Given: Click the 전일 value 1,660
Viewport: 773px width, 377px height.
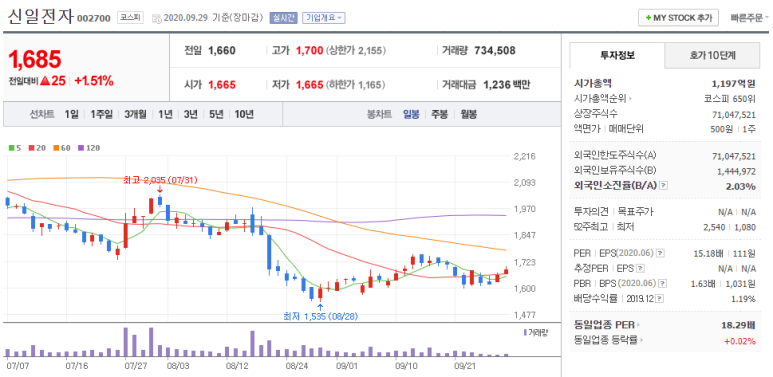Looking at the screenshot, I should [x=222, y=50].
